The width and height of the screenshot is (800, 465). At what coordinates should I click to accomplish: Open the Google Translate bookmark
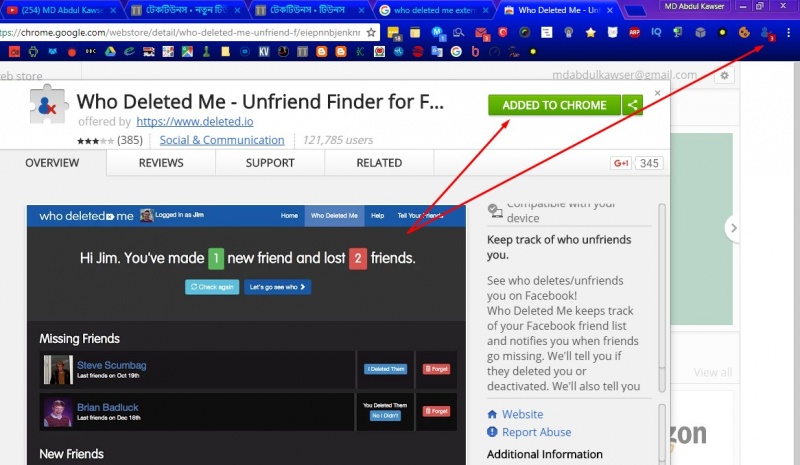coord(437,51)
